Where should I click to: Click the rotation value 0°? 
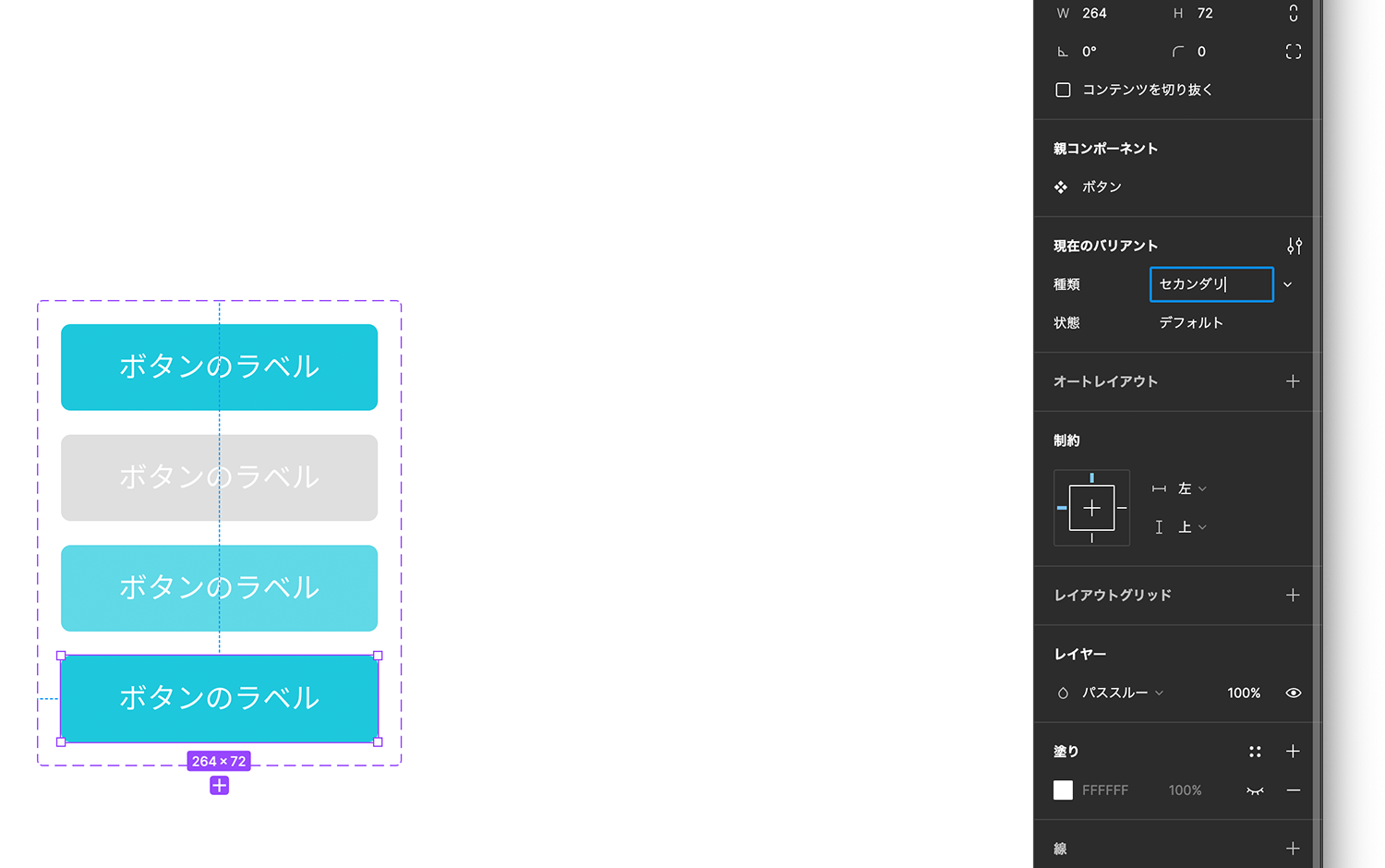1090,52
